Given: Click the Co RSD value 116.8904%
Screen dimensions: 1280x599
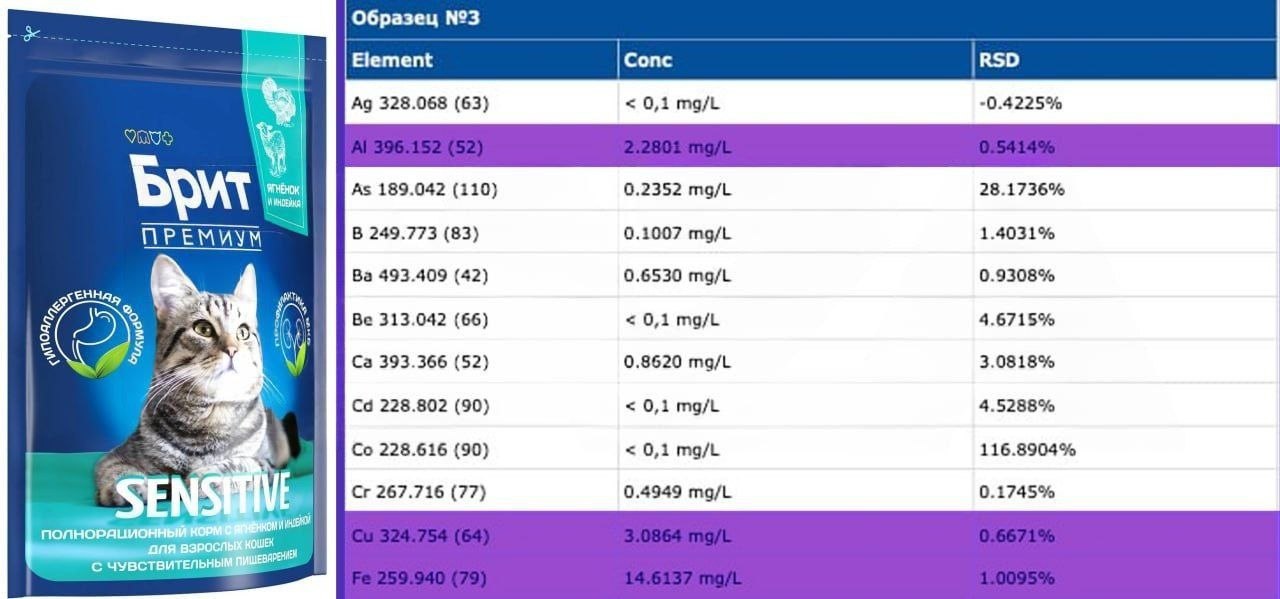Looking at the screenshot, I should click(1027, 450).
